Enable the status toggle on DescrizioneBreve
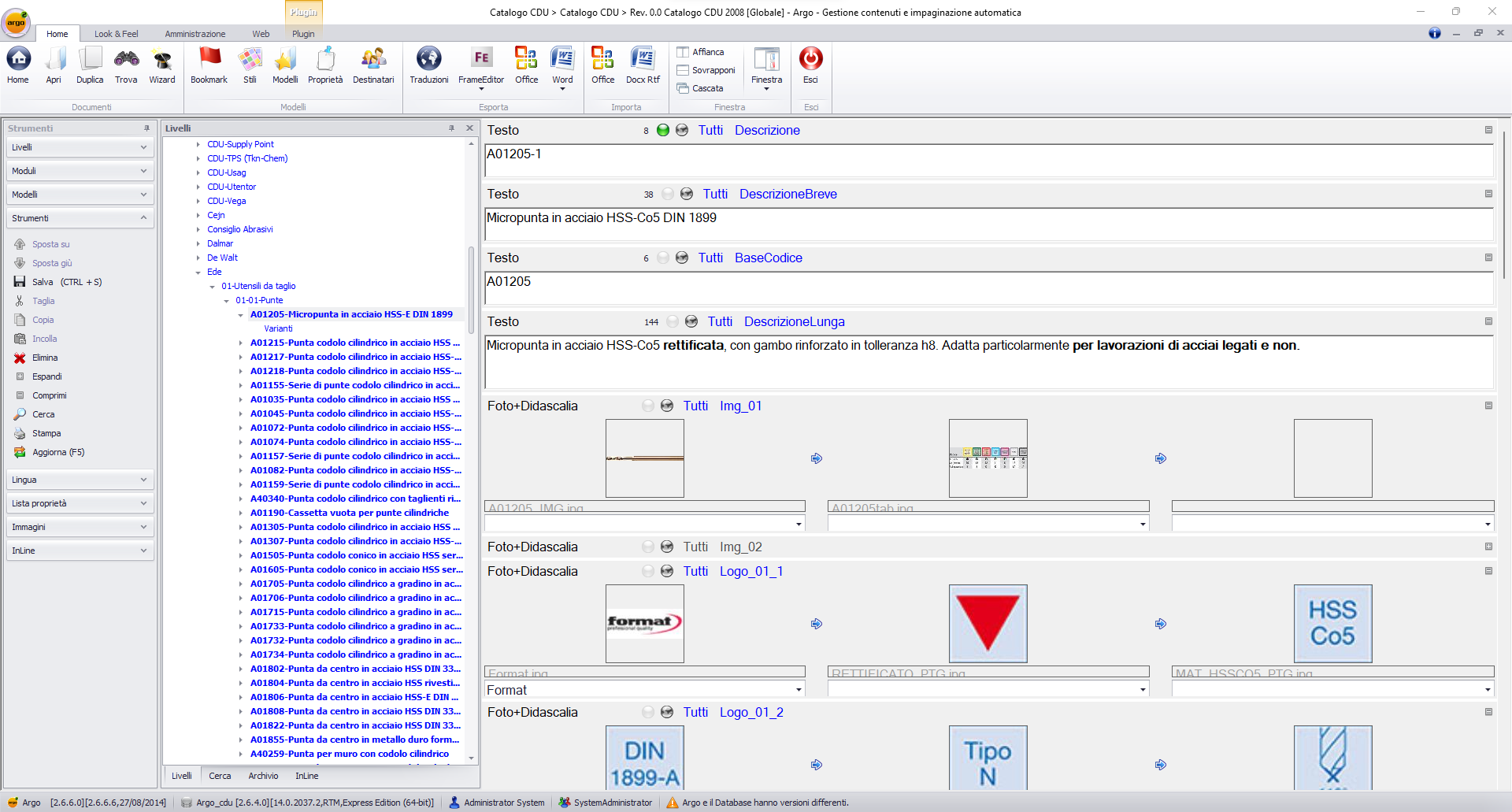 point(667,193)
